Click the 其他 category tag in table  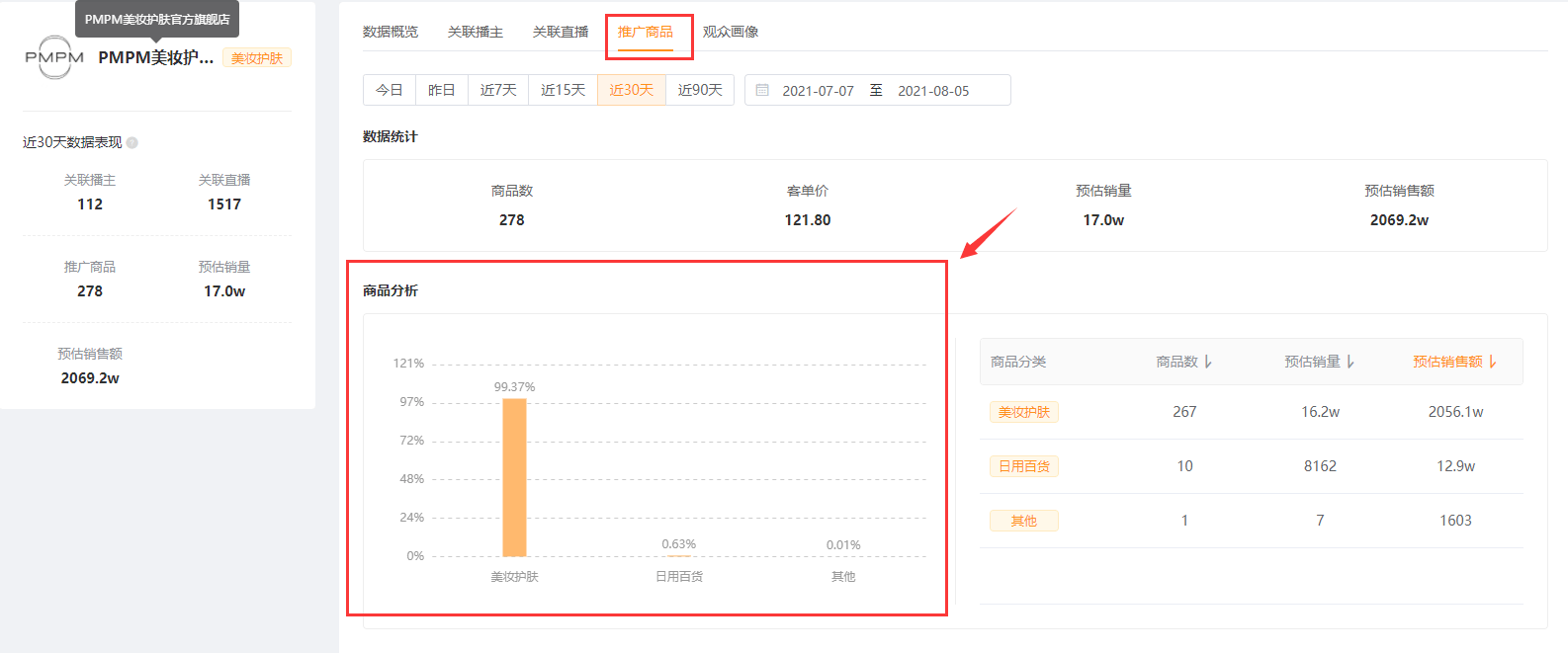(x=1024, y=521)
